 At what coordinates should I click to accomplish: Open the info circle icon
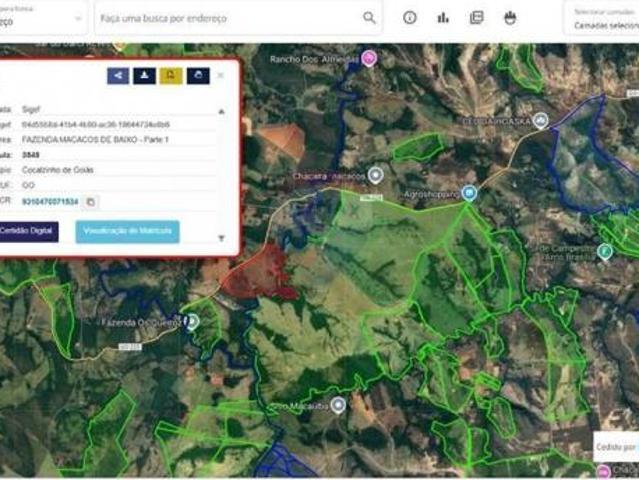(410, 18)
